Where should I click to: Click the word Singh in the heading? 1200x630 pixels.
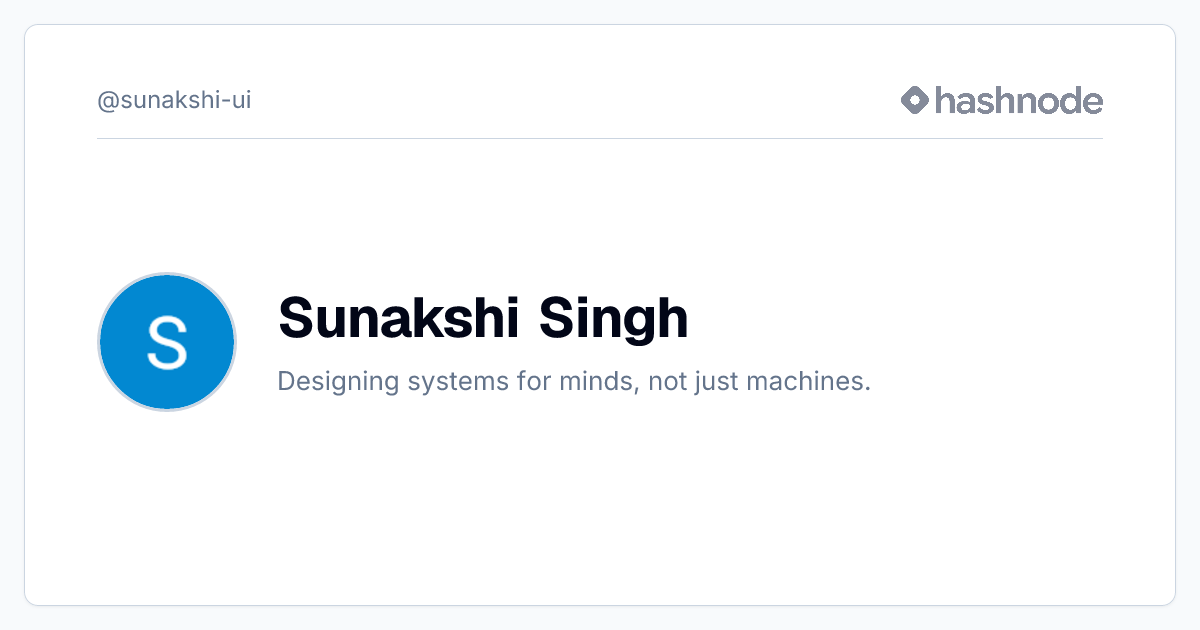(614, 320)
